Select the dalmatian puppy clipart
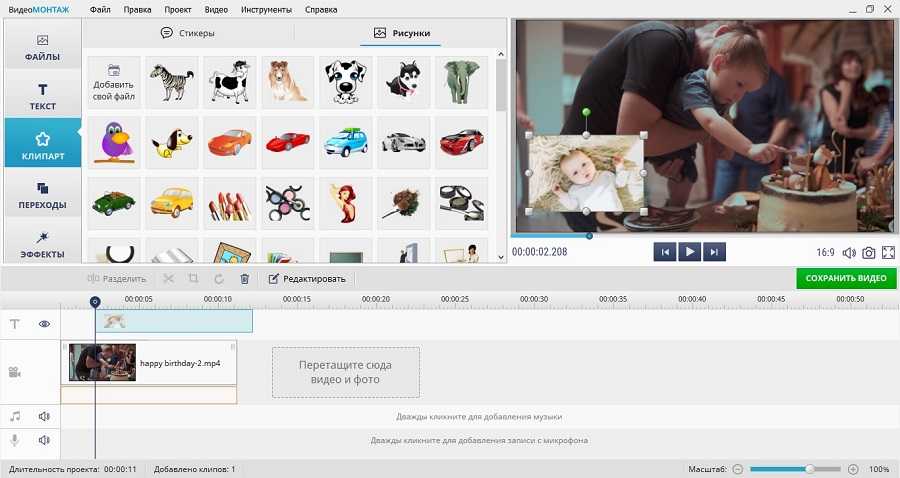900x478 pixels. pos(346,82)
